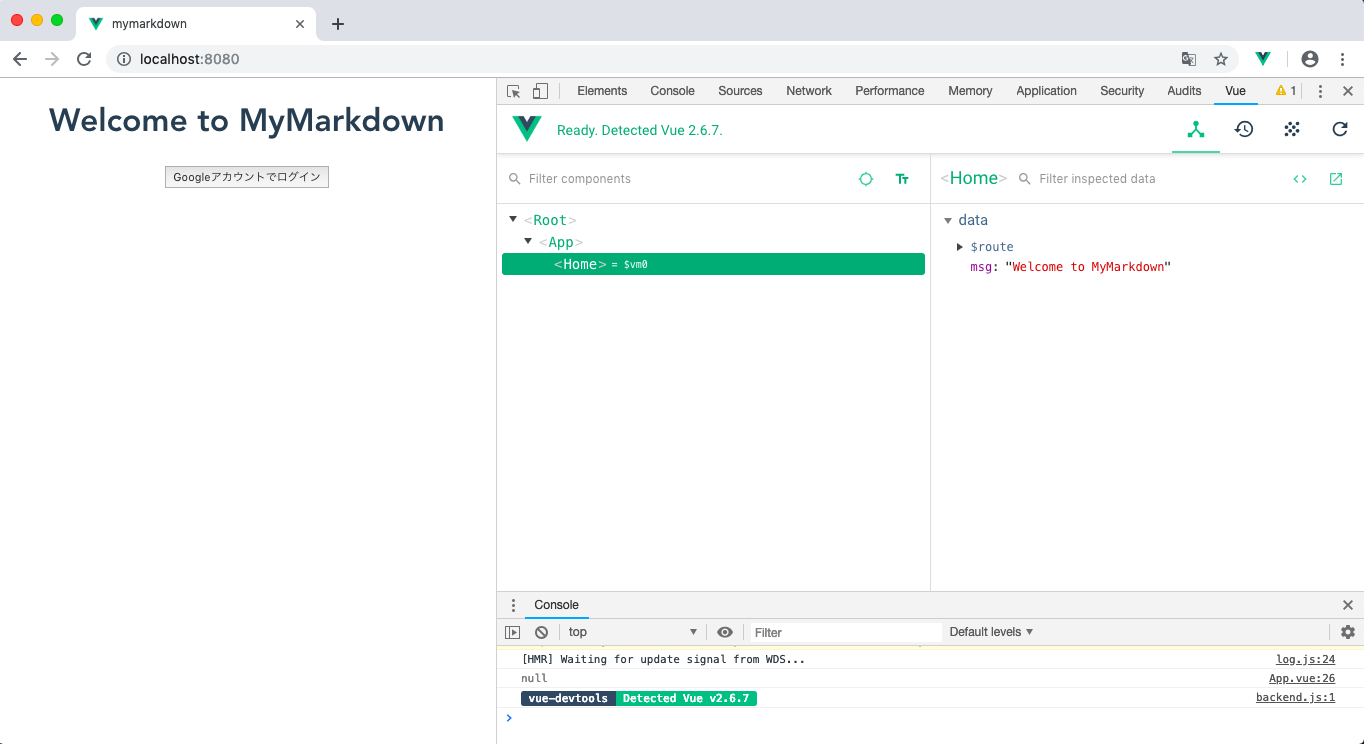Close the DevTools panel
Image resolution: width=1364 pixels, height=744 pixels.
(x=1348, y=91)
